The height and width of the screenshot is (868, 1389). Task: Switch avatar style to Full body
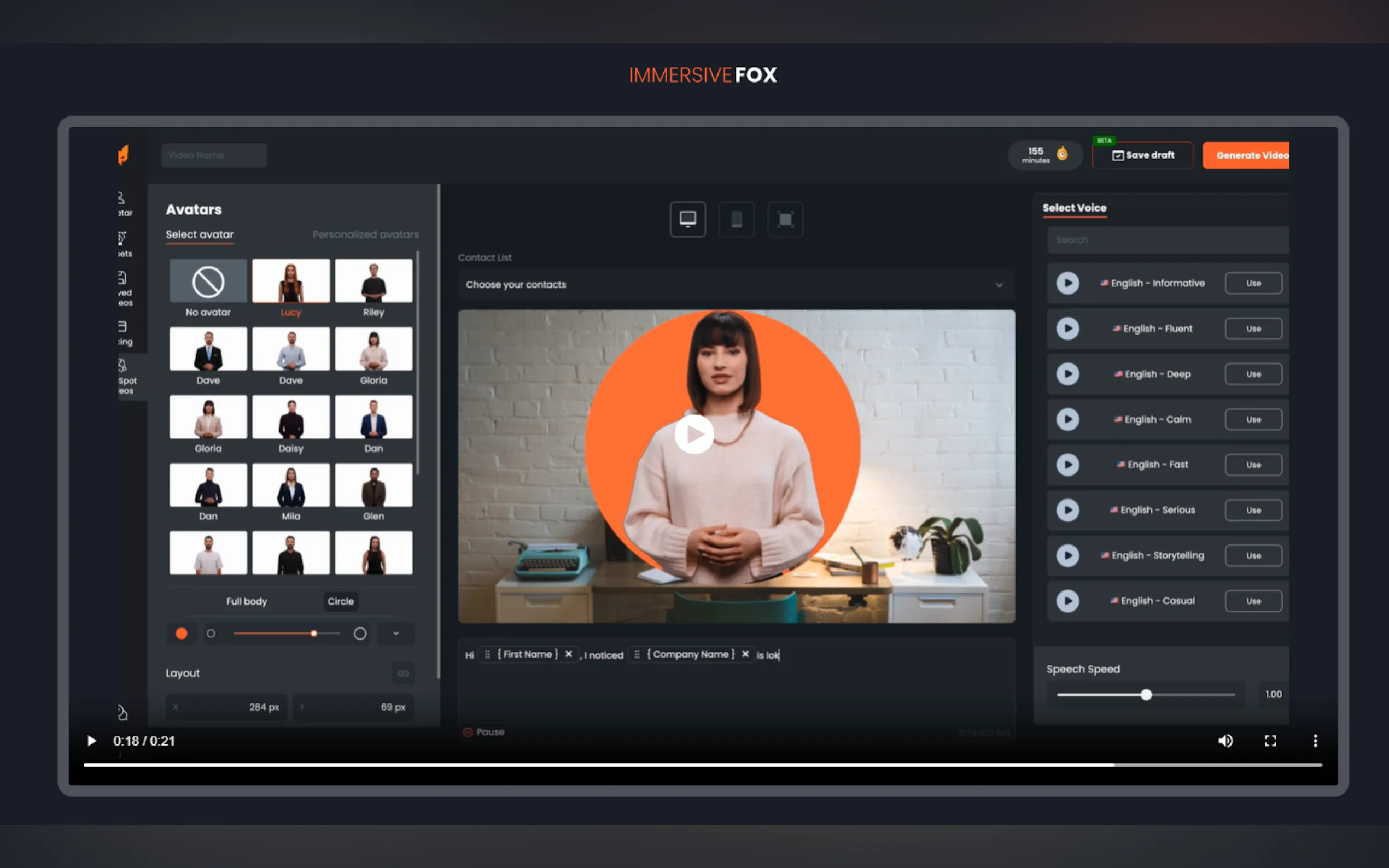pyautogui.click(x=246, y=601)
